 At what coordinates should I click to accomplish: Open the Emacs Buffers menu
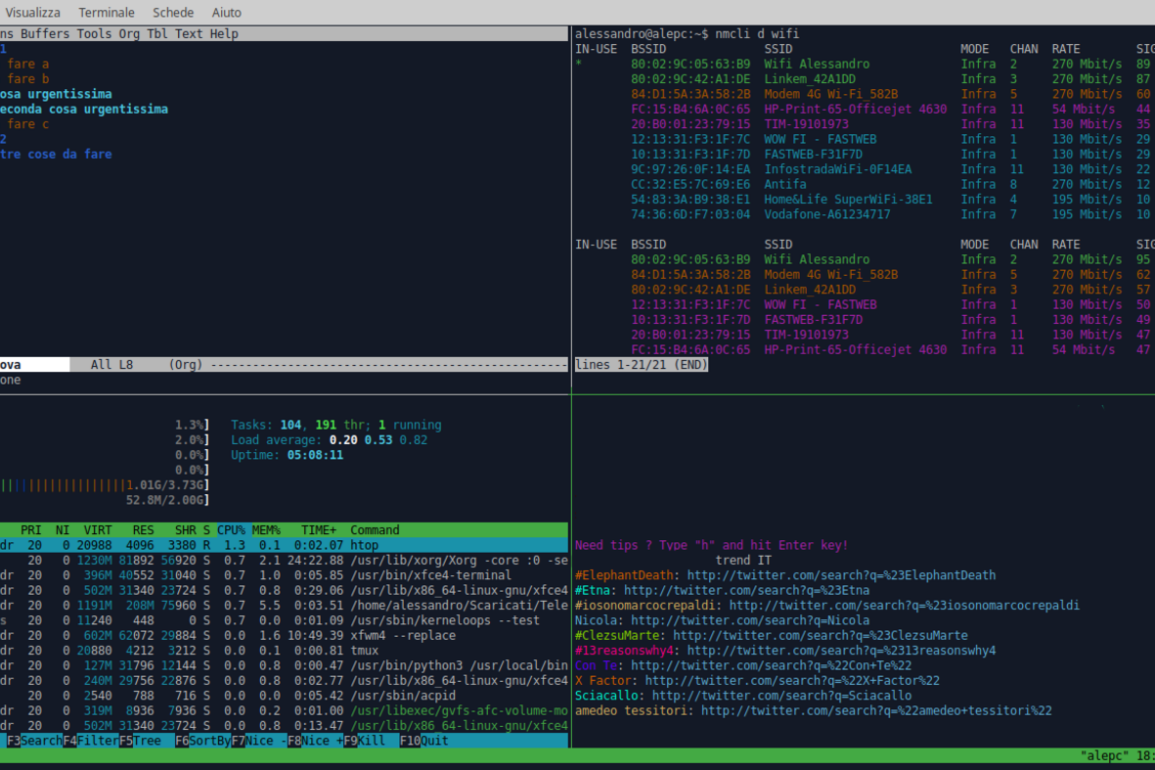(46, 34)
